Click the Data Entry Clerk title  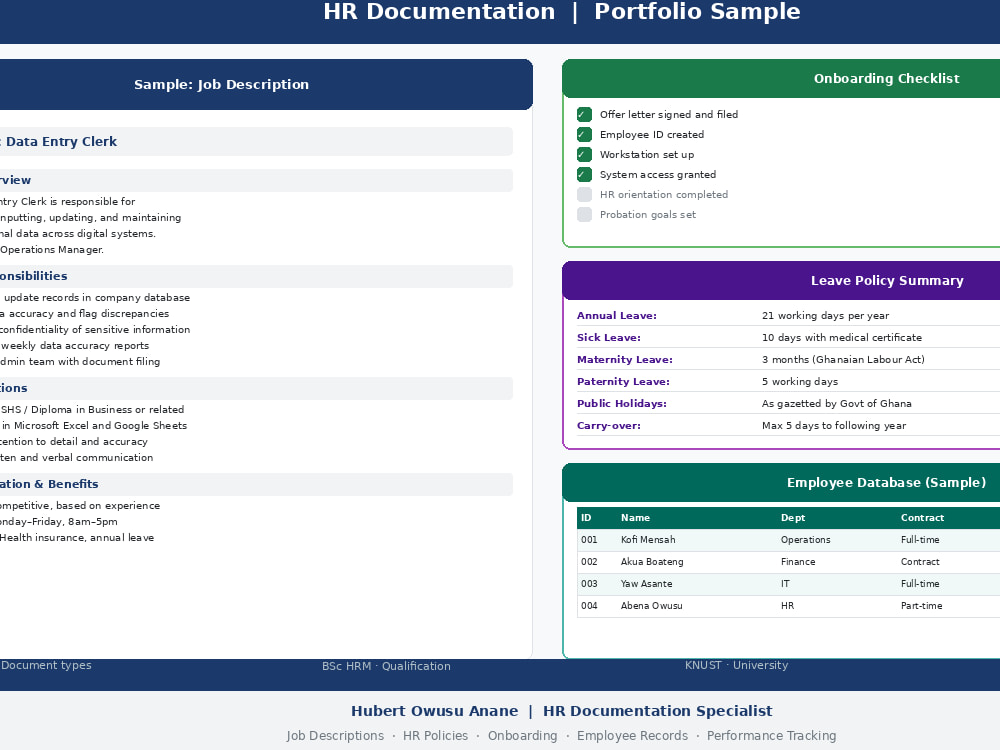(x=61, y=142)
